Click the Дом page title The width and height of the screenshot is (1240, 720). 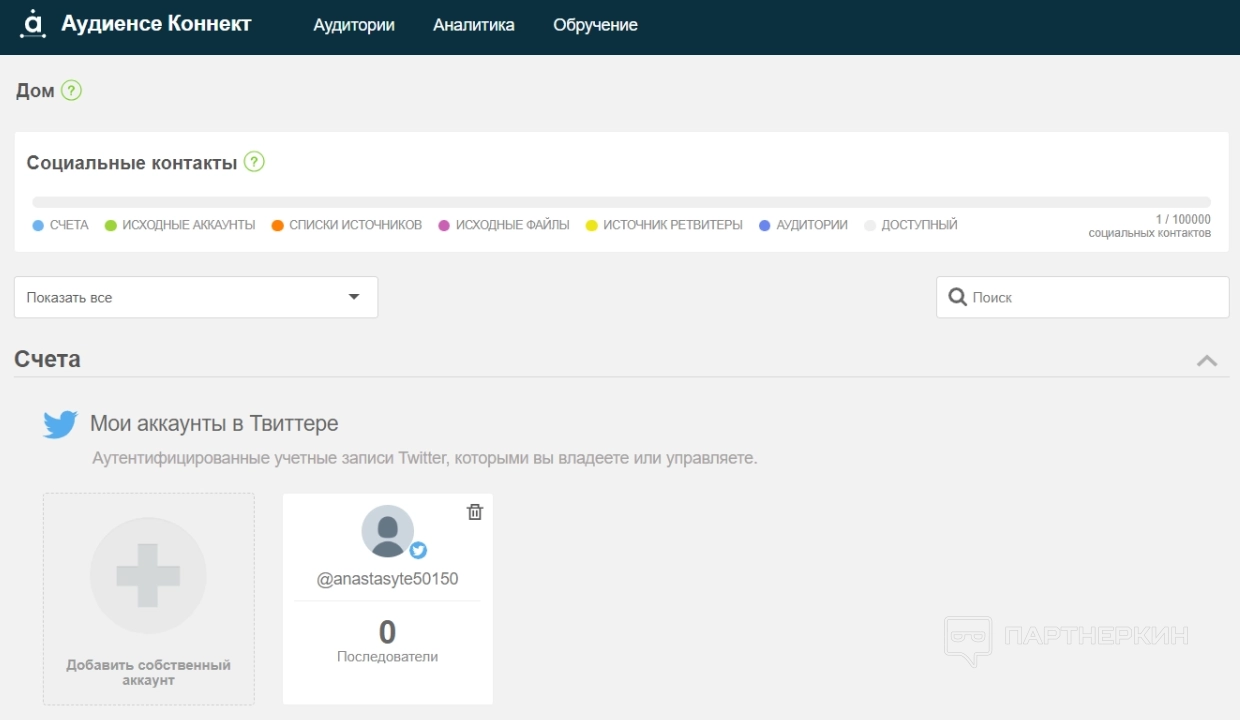(x=35, y=91)
